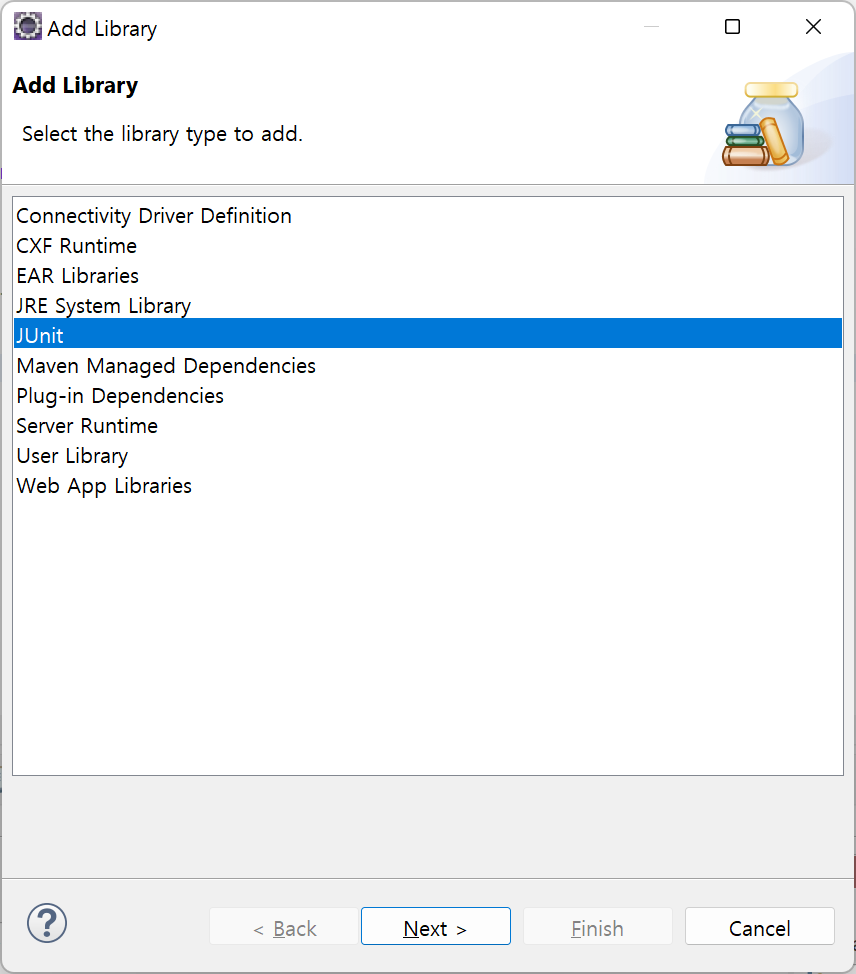Click the disabled Finish button
The image size is (856, 974).
598,926
